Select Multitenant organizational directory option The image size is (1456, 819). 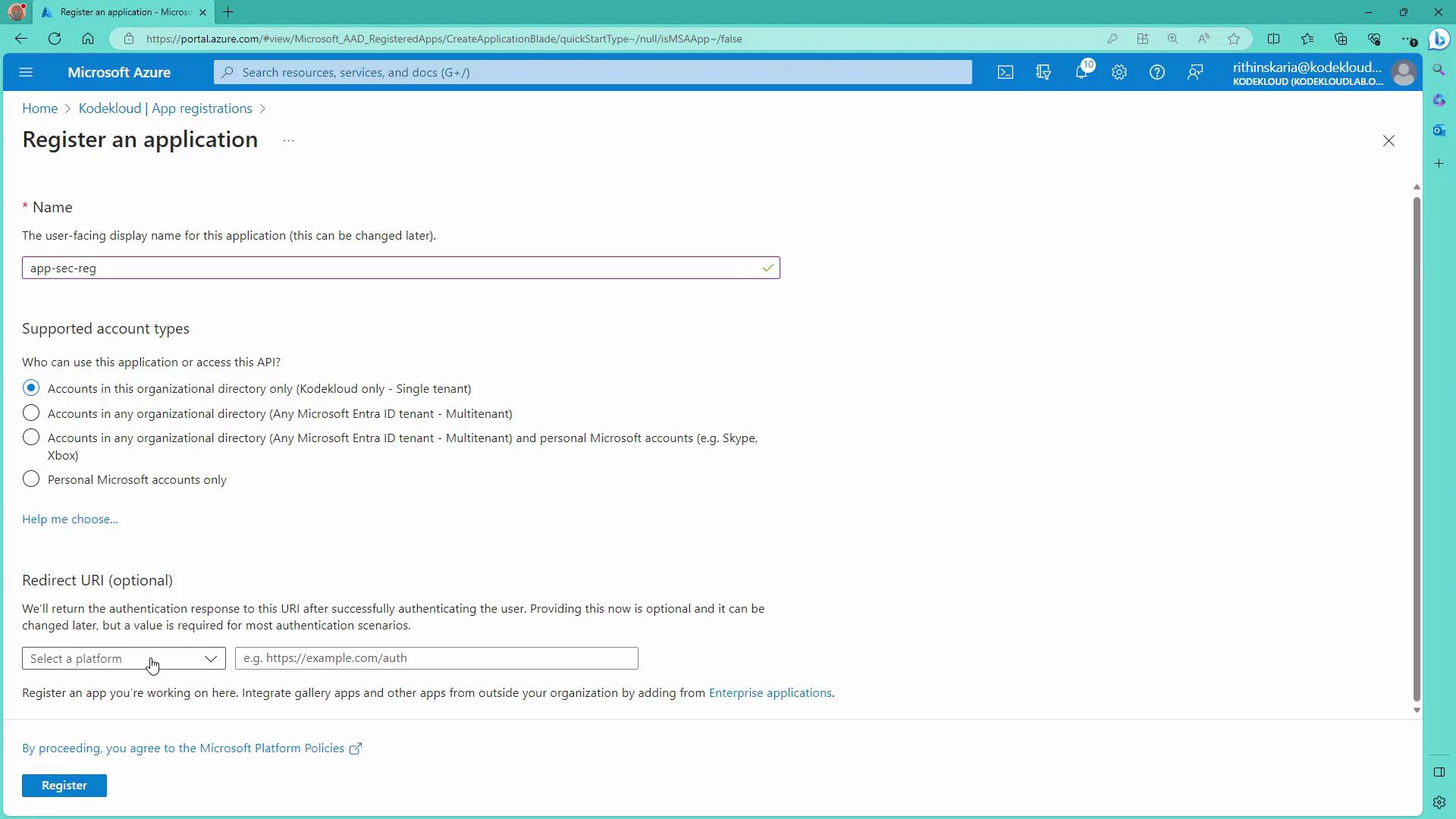31,413
